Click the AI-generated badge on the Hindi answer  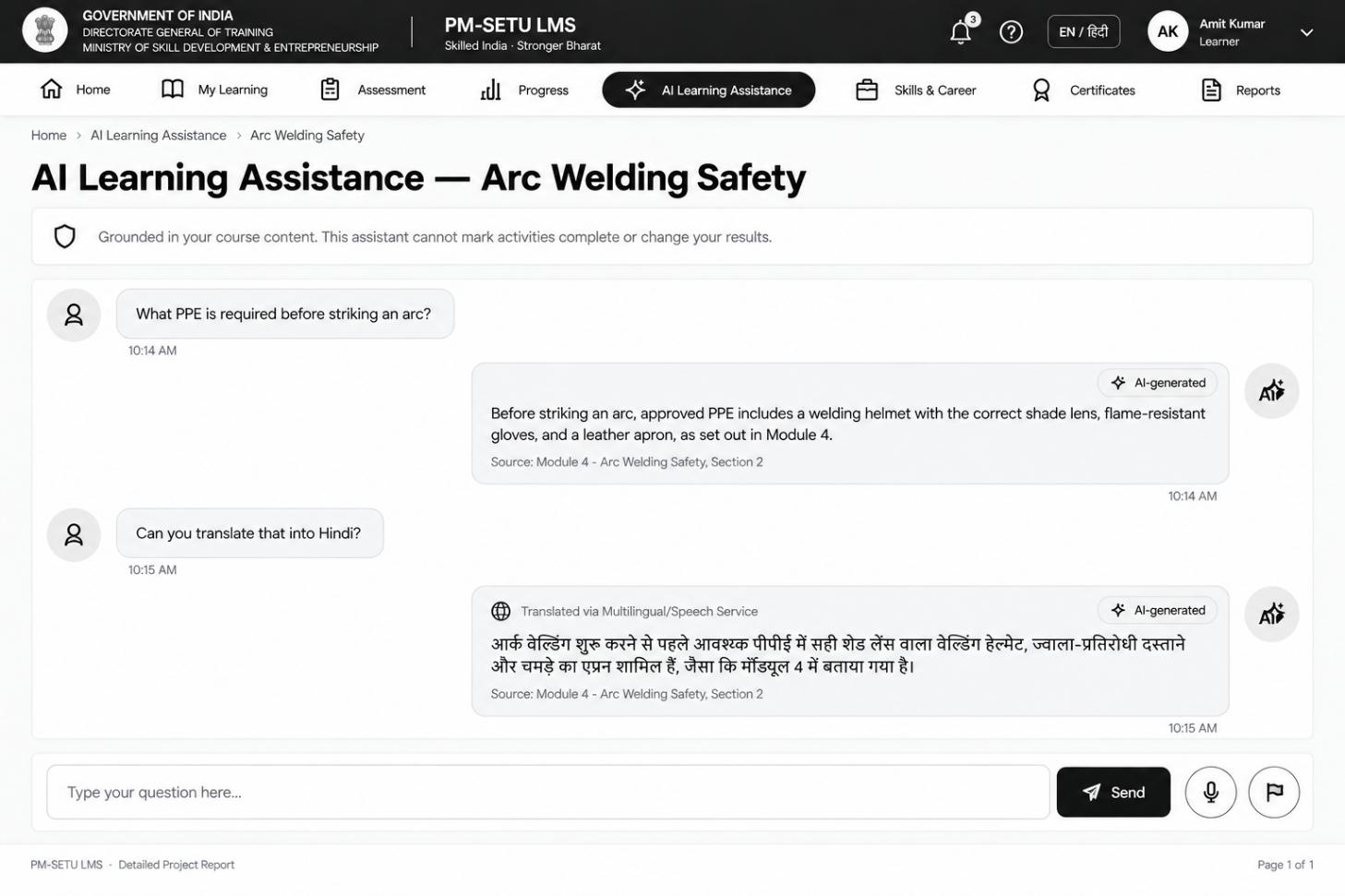1158,610
